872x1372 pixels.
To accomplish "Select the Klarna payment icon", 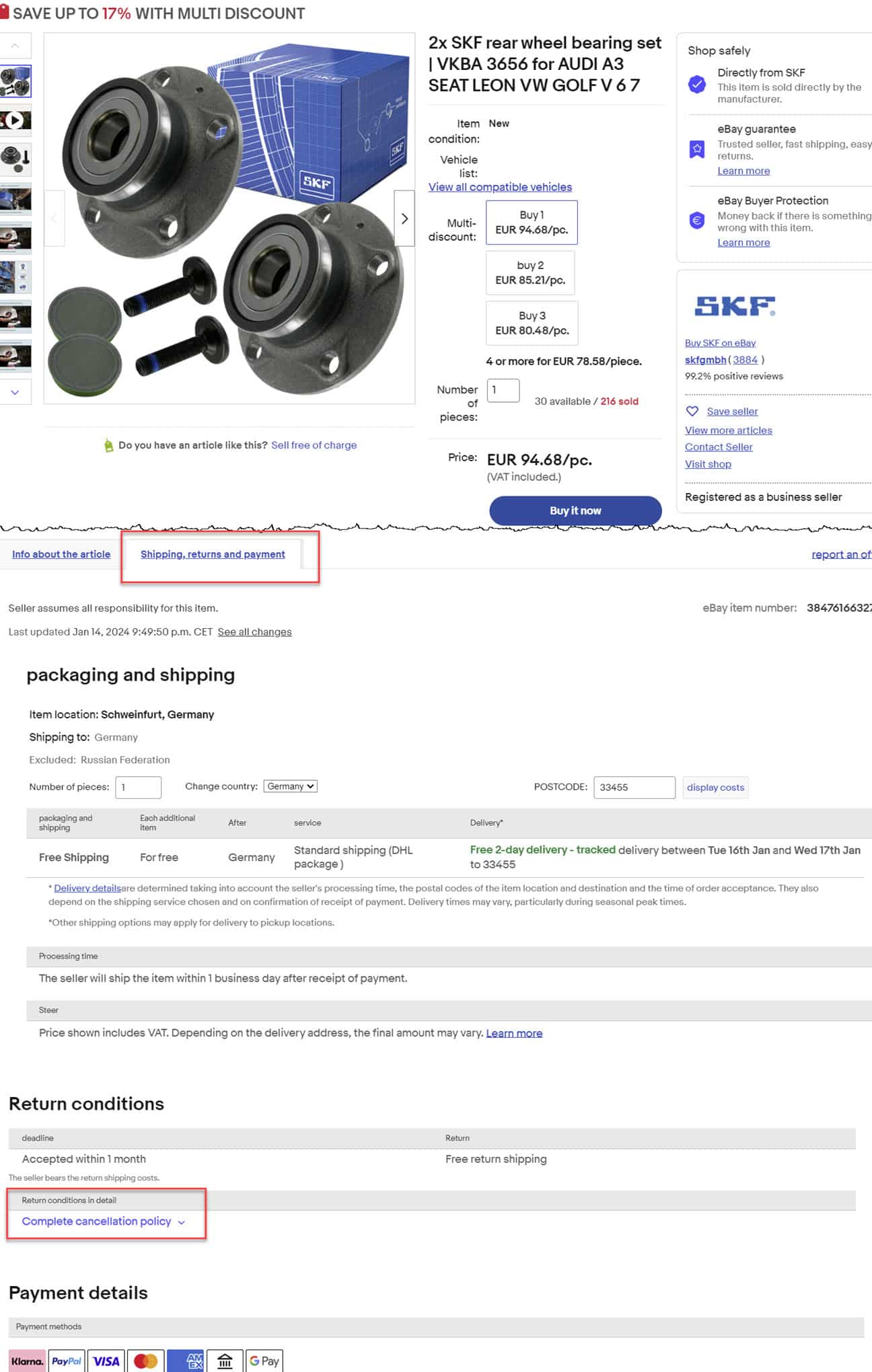I will pyautogui.click(x=27, y=1361).
